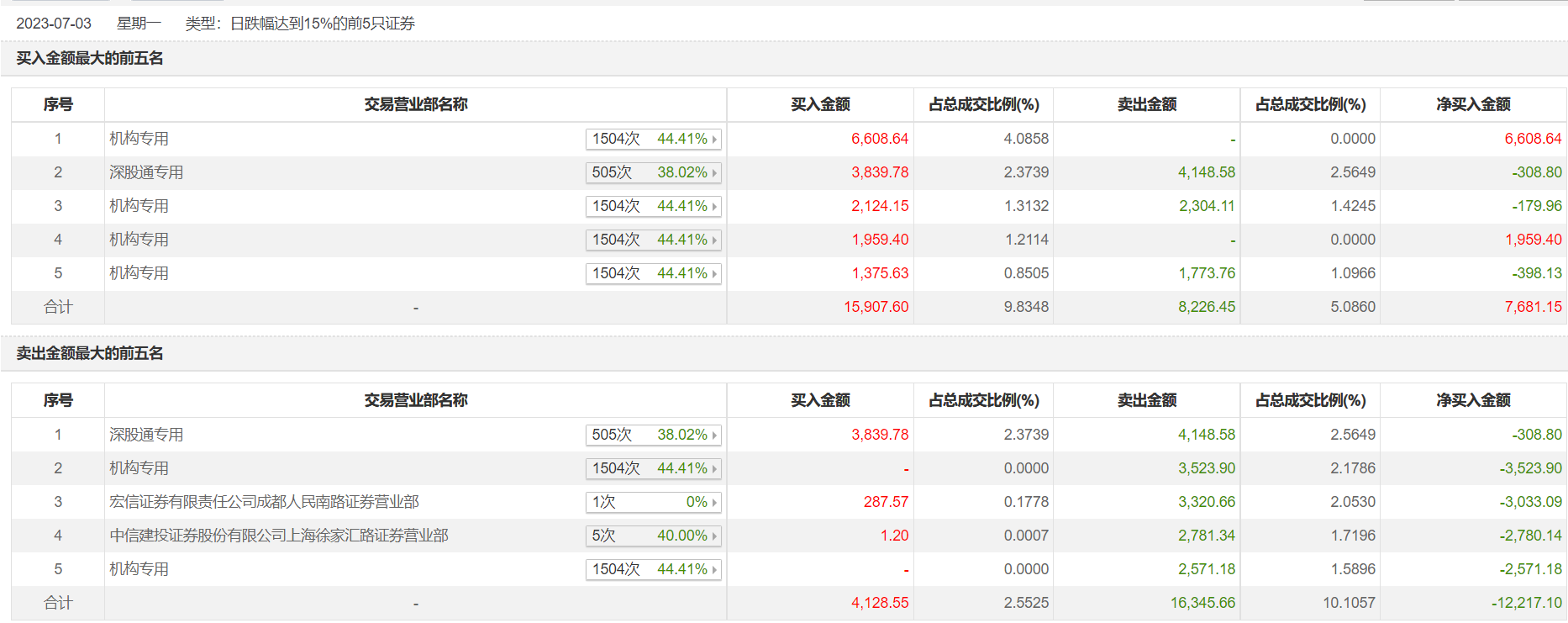Open the 宏信证券成都人民南路证券营业部 link

point(264,502)
